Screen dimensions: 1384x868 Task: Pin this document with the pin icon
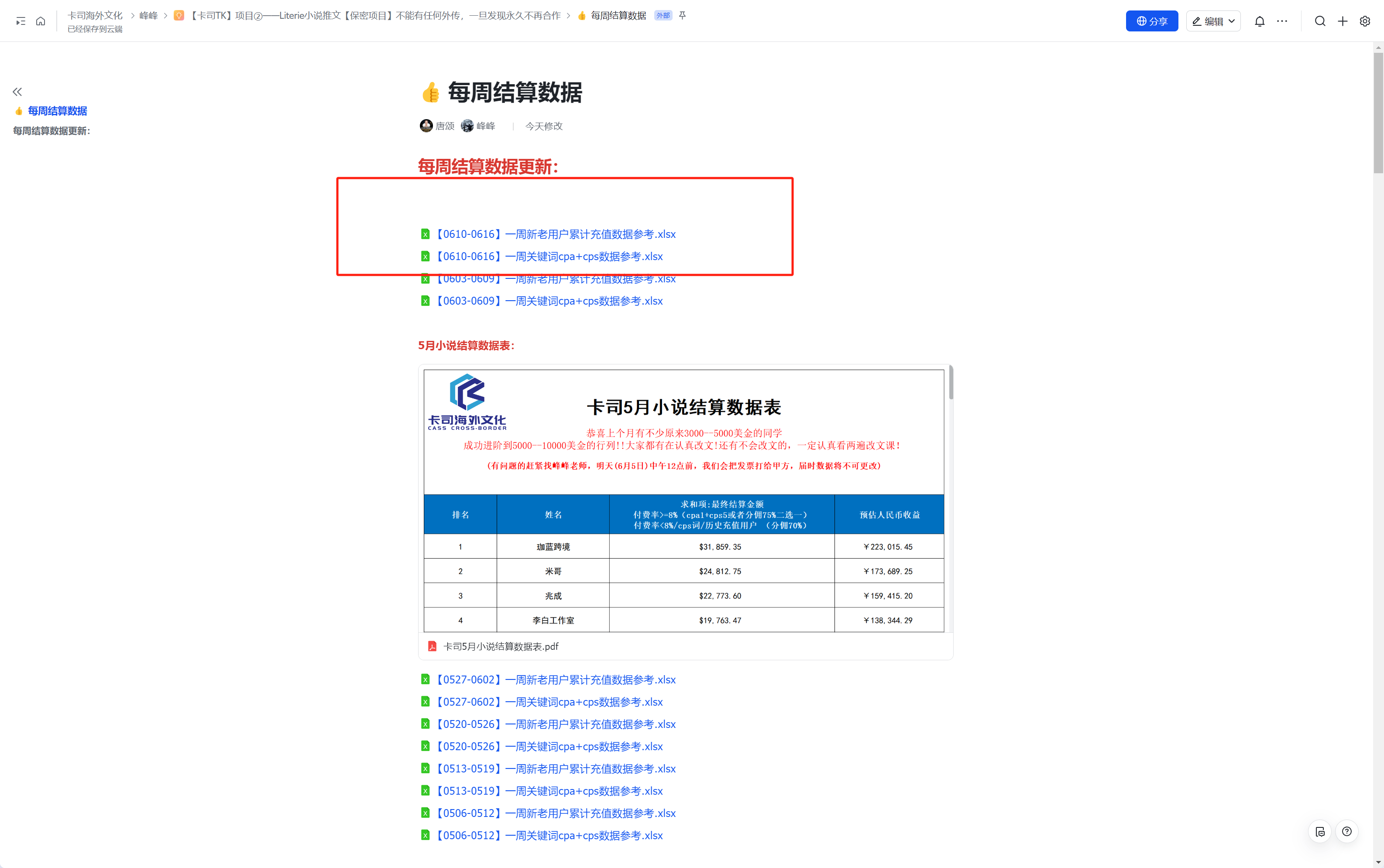click(683, 16)
